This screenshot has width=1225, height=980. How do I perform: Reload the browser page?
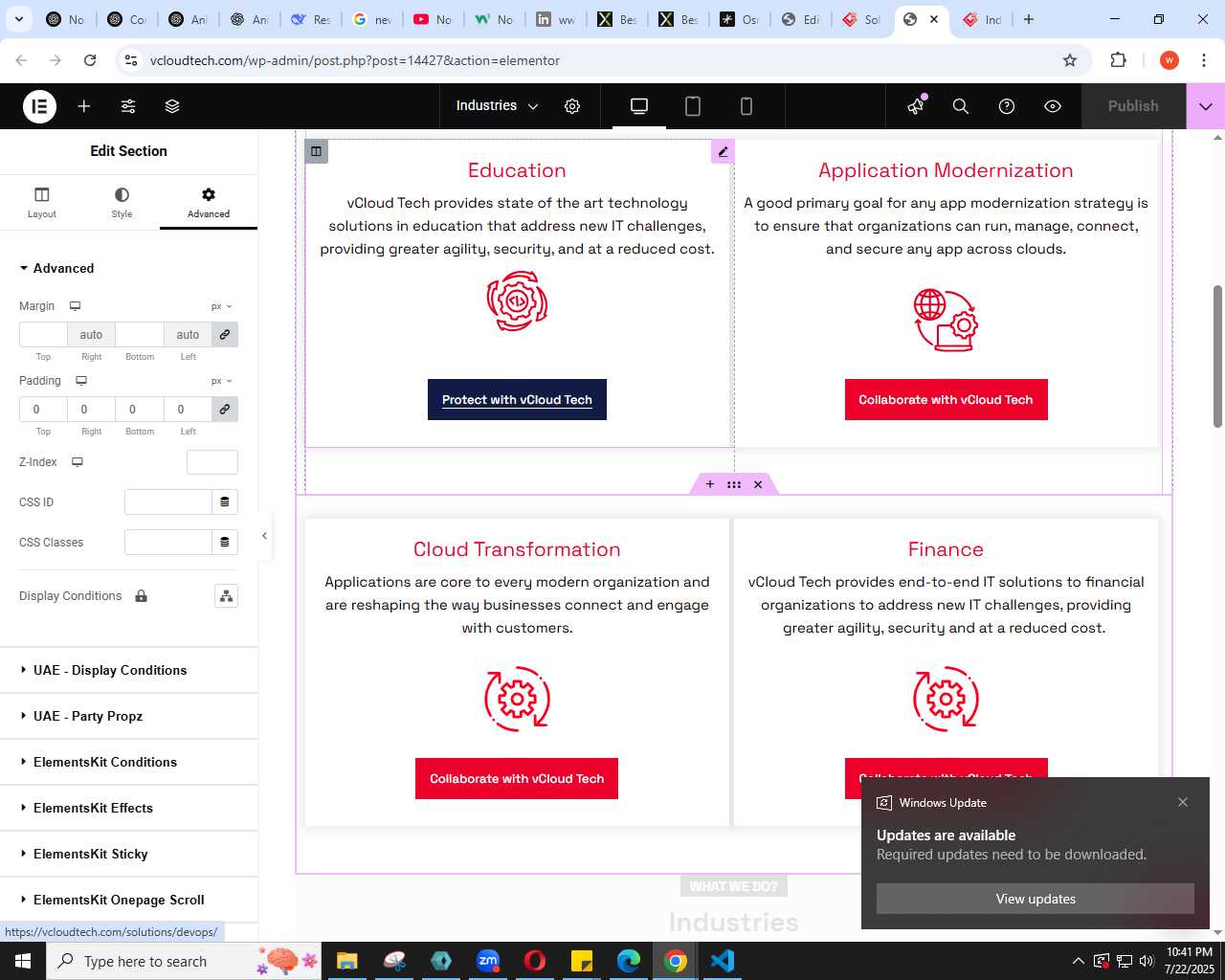pyautogui.click(x=90, y=60)
